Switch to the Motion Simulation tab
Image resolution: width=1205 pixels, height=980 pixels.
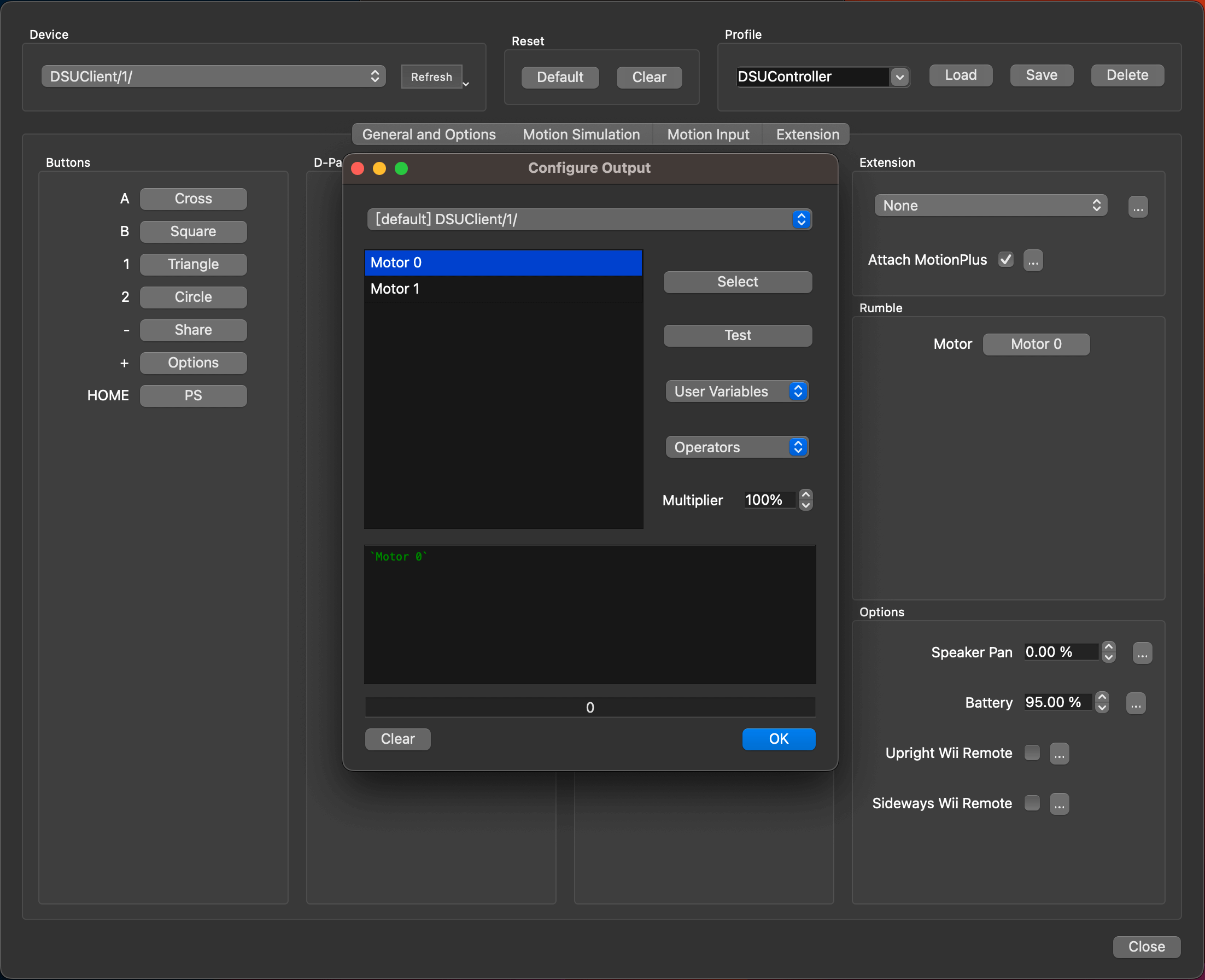click(581, 135)
